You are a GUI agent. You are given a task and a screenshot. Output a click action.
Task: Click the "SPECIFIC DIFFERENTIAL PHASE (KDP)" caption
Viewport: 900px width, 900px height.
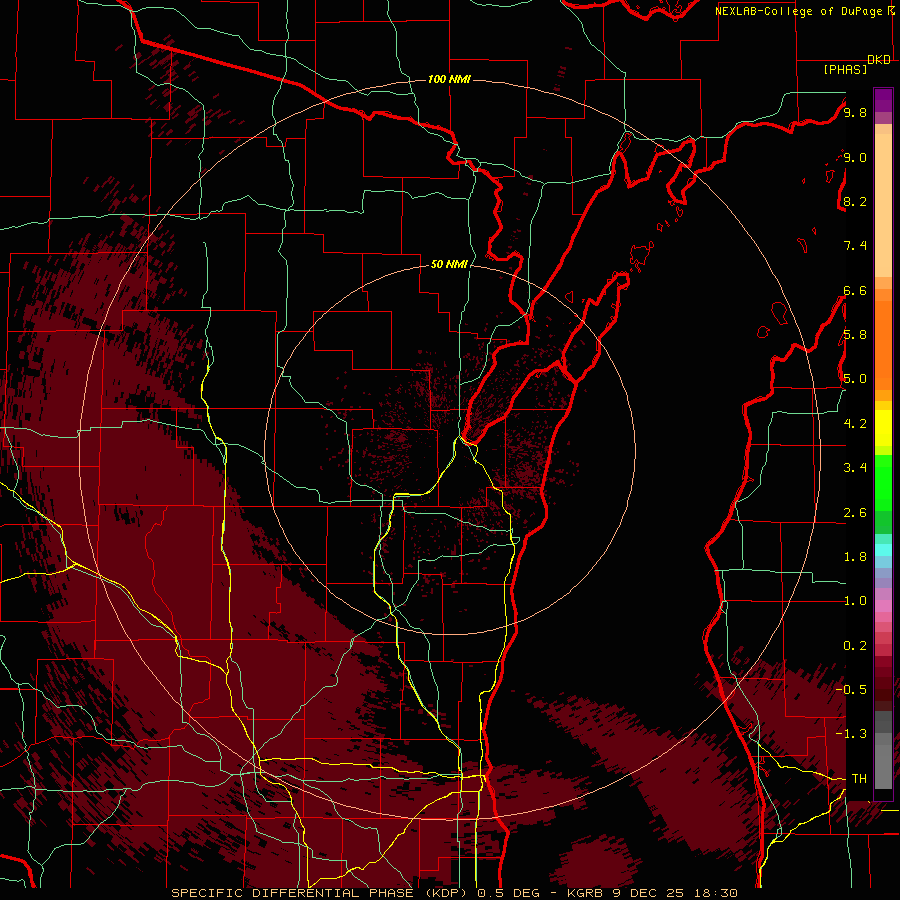tap(321, 893)
